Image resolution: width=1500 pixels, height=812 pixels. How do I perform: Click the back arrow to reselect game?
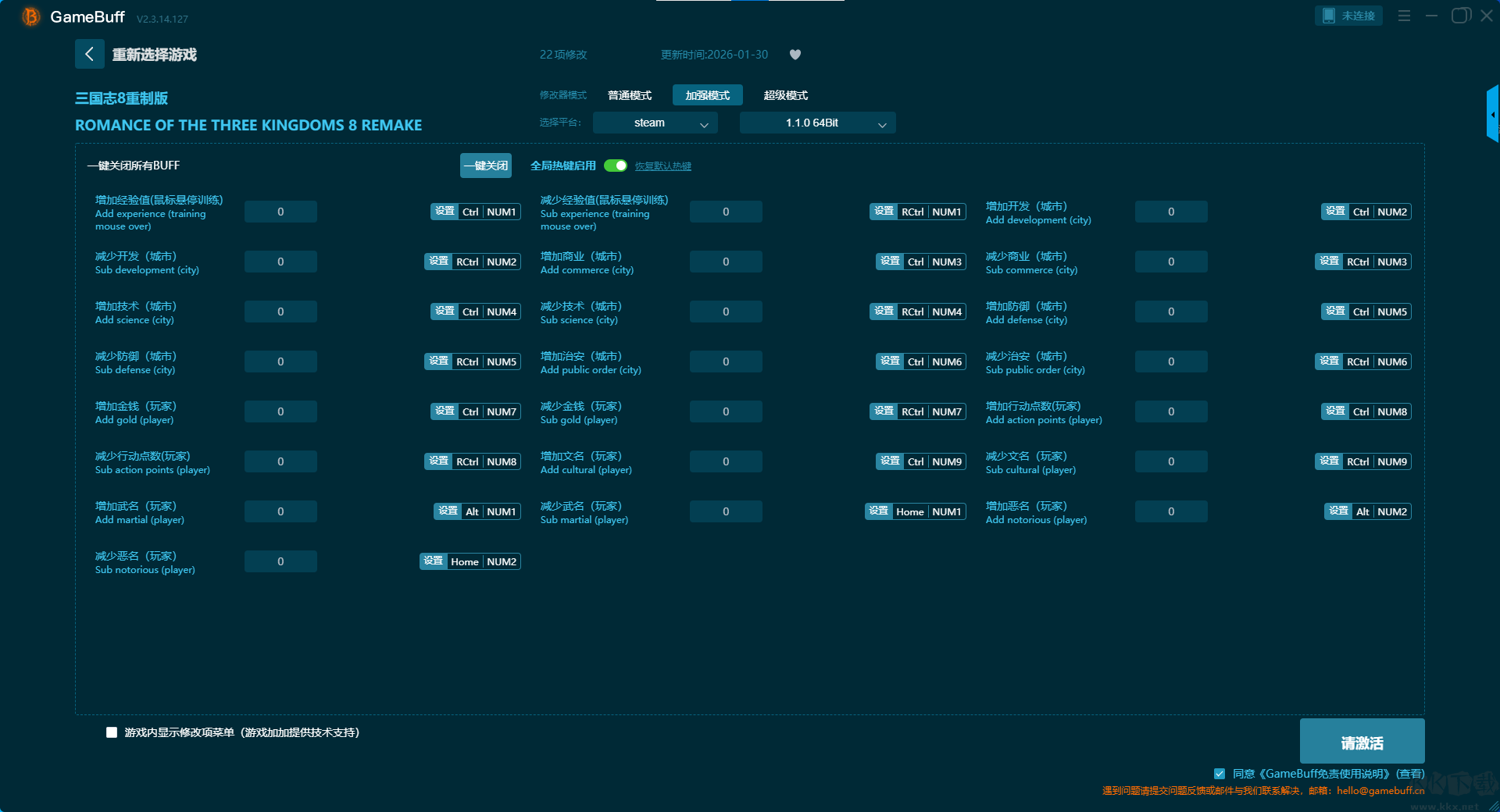pyautogui.click(x=89, y=54)
